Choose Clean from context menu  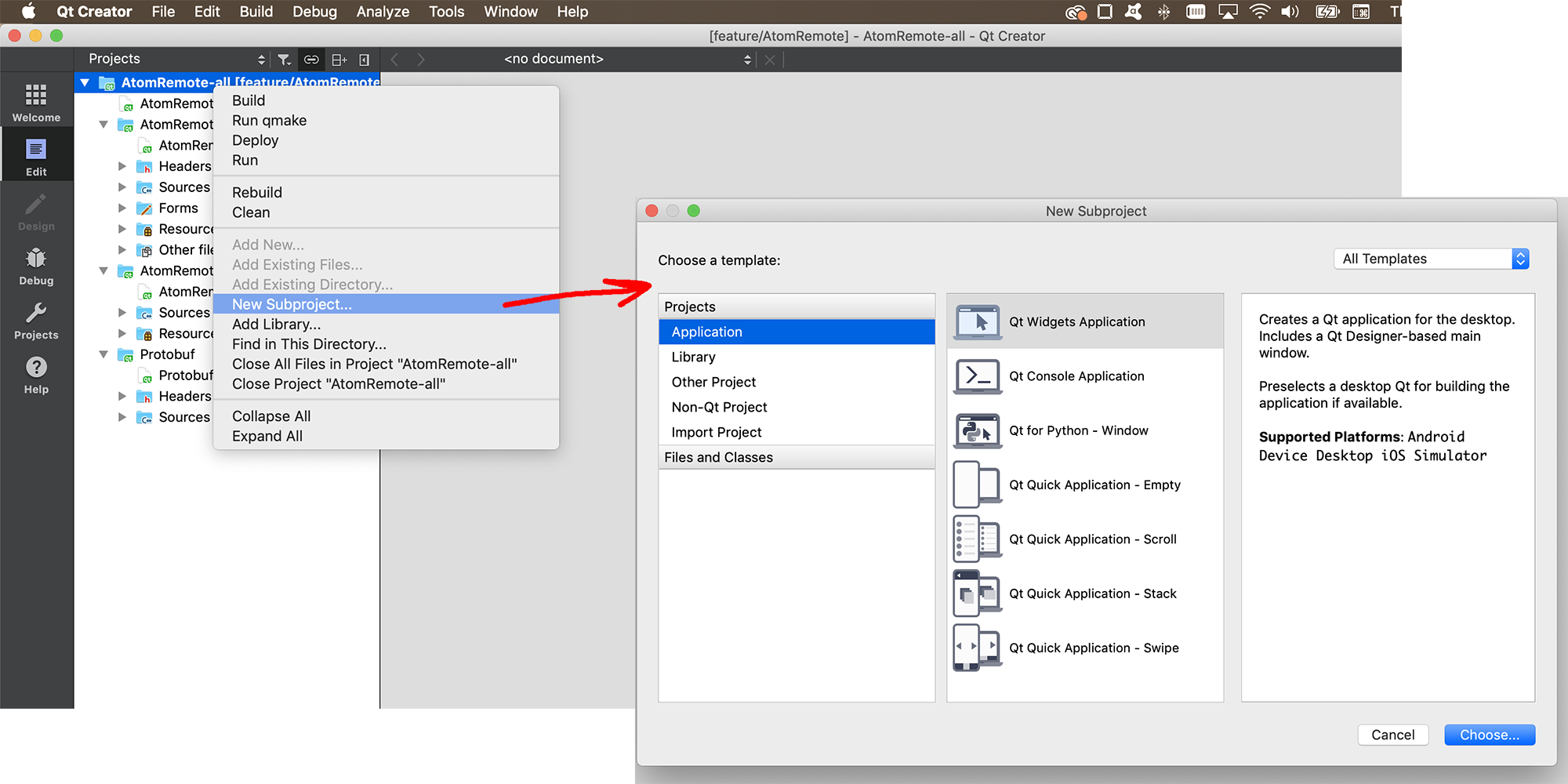pos(386,212)
